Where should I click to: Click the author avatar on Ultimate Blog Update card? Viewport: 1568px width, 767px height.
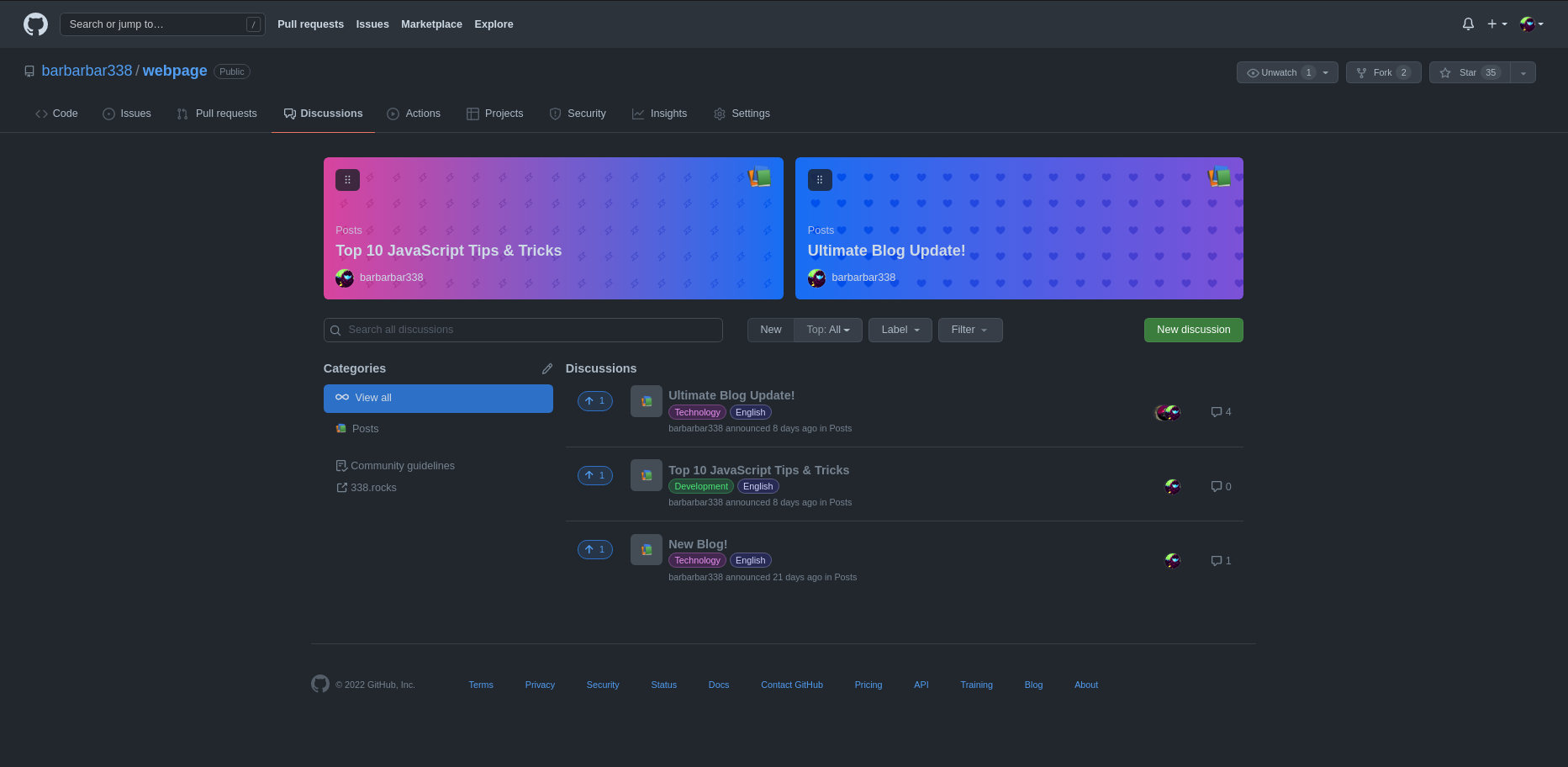[816, 278]
